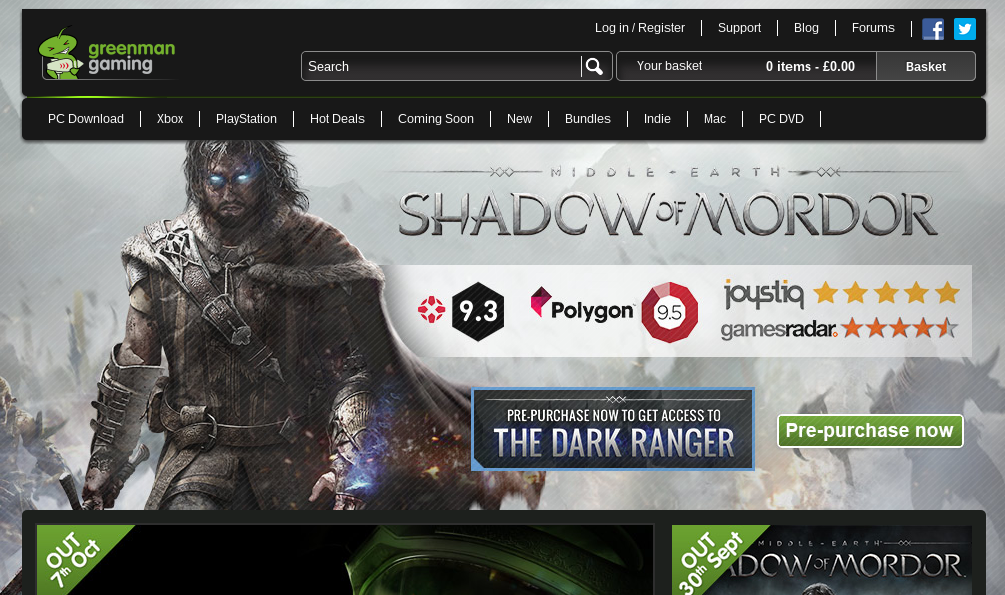Open the Shadow of Mordor tile Out 30th Sept
Image resolution: width=1005 pixels, height=595 pixels.
(822, 560)
